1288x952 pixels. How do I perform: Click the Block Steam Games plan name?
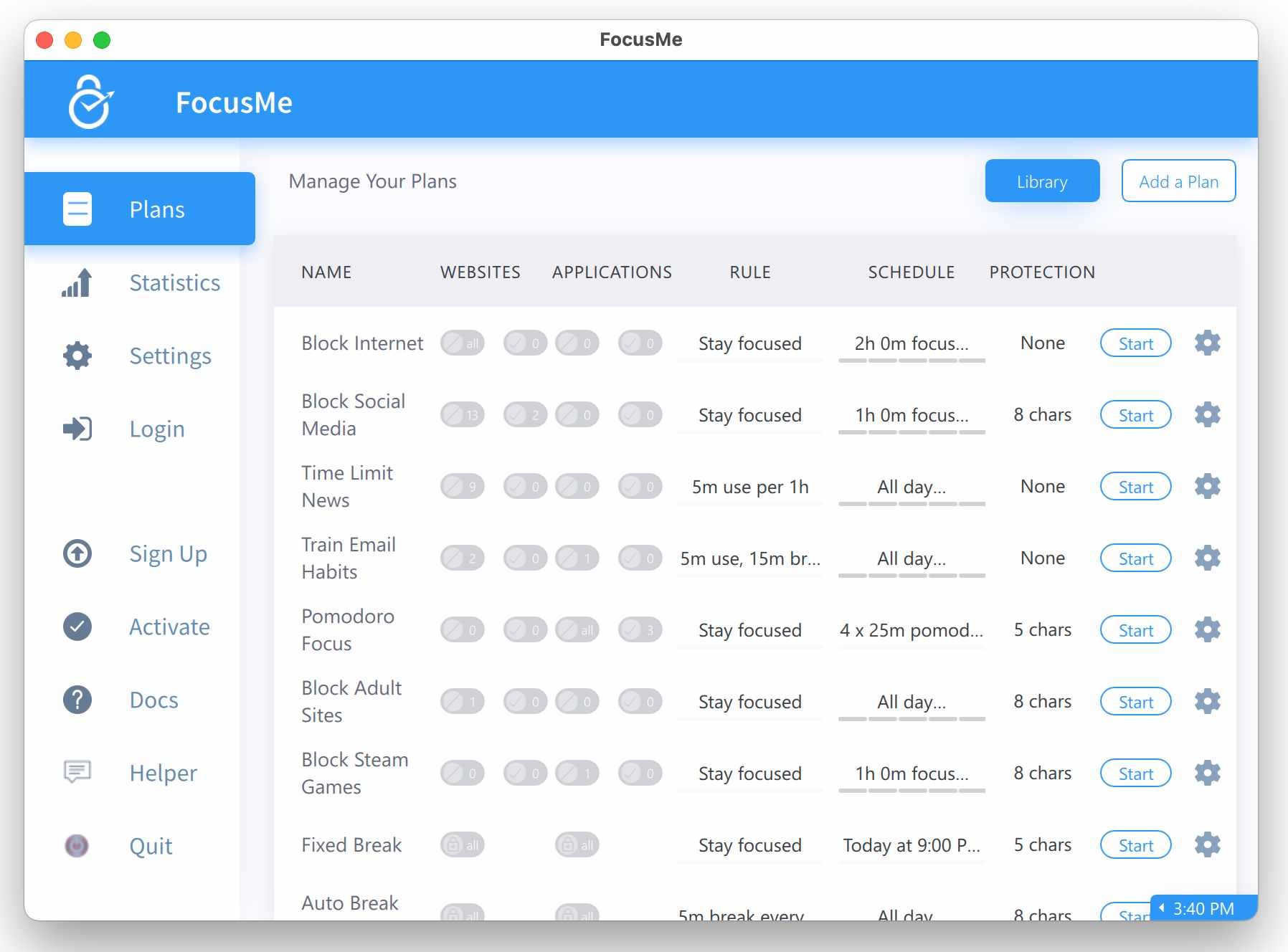pos(355,773)
